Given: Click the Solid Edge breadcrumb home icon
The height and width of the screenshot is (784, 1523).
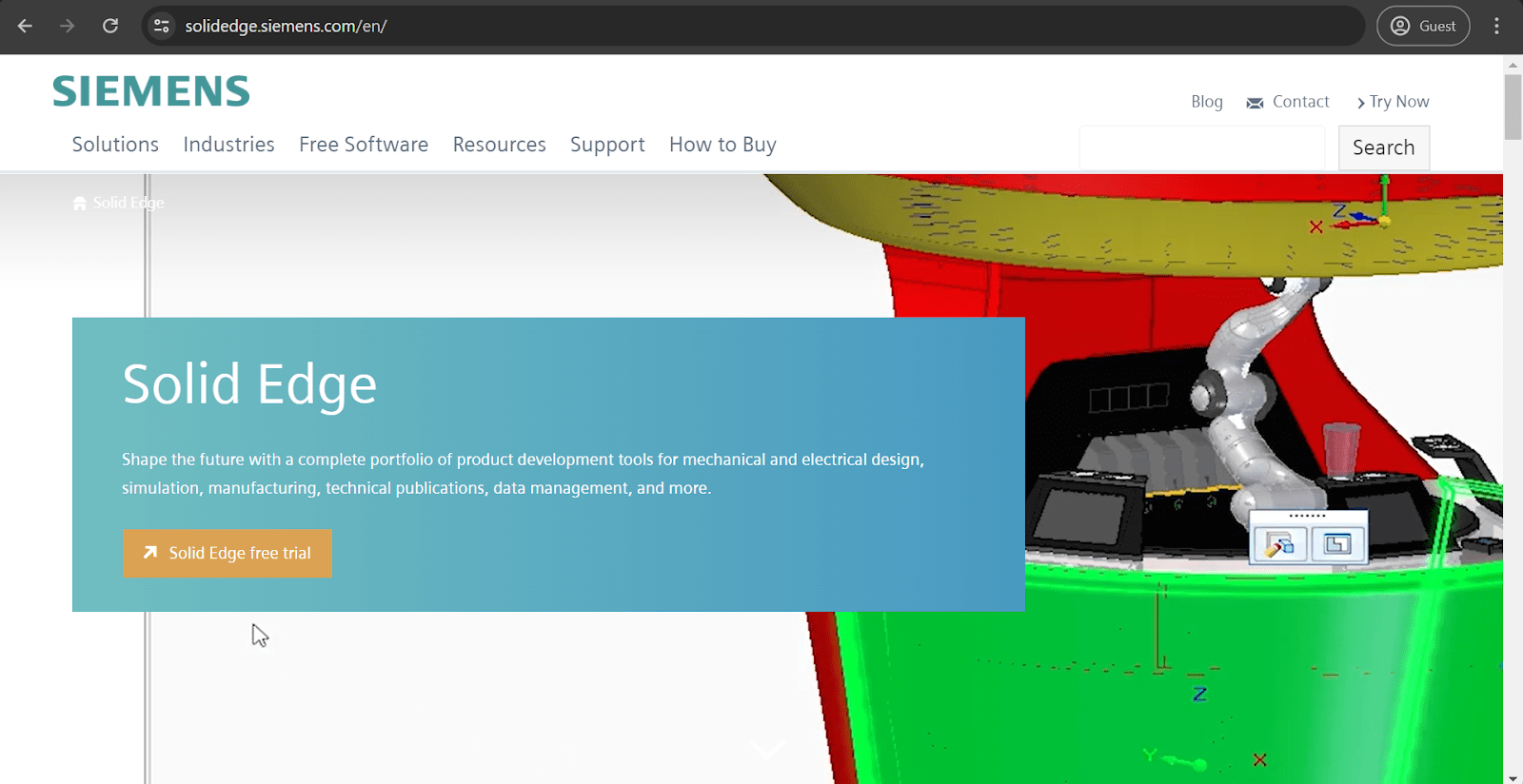Looking at the screenshot, I should click(80, 203).
